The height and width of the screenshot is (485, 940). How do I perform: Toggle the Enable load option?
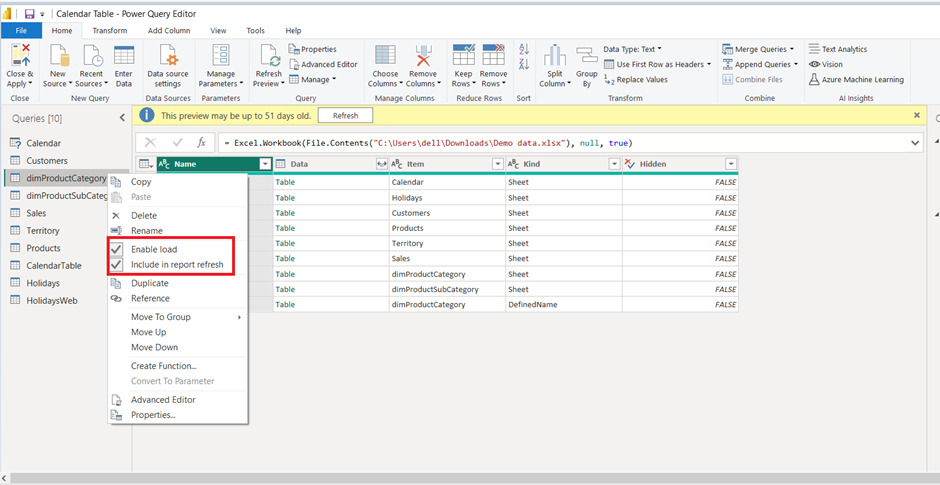point(154,249)
